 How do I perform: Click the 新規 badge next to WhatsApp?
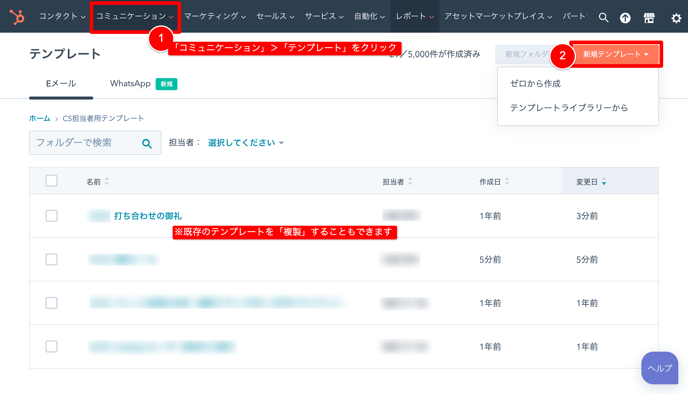(x=166, y=84)
